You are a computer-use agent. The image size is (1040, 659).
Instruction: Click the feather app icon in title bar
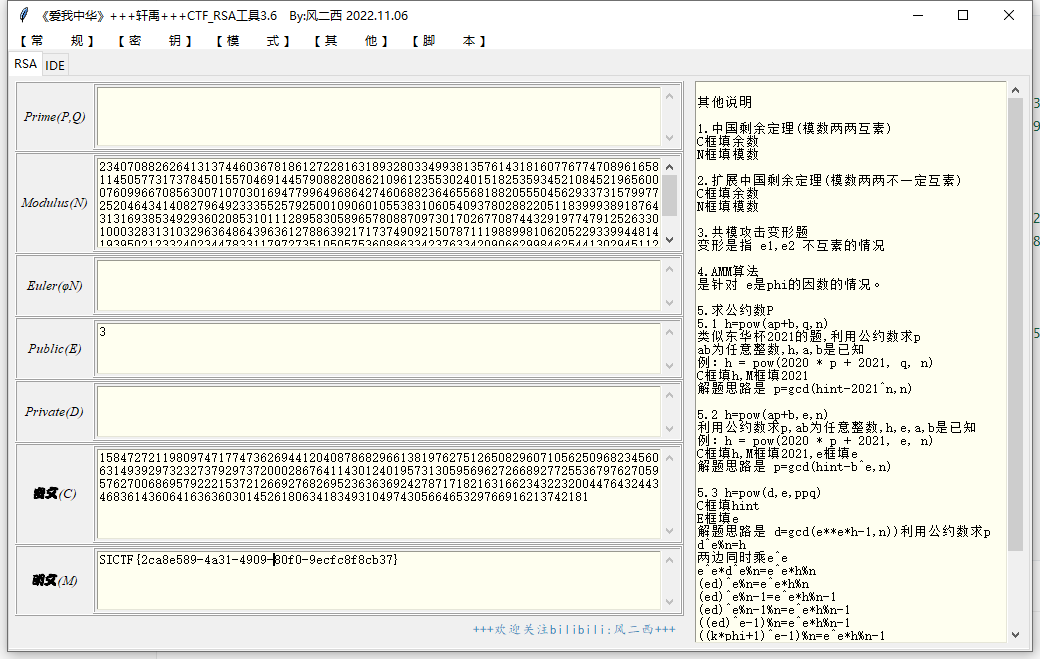point(24,15)
